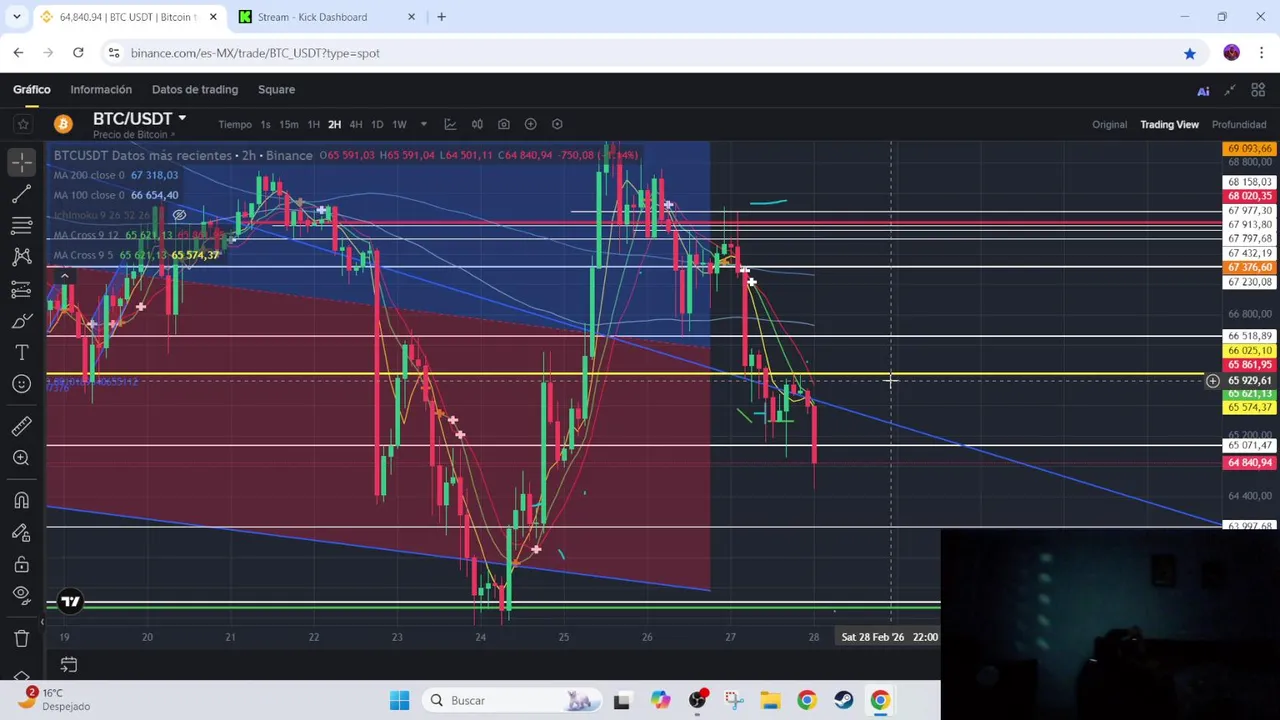Switch to Profundidad depth view
The height and width of the screenshot is (720, 1280).
pos(1239,124)
